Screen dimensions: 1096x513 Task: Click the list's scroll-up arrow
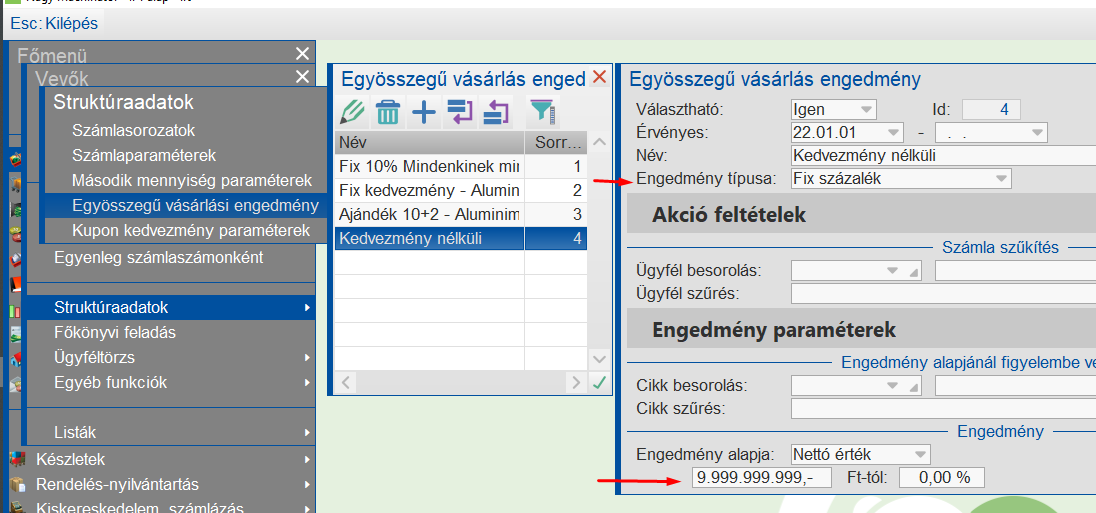pyautogui.click(x=599, y=143)
